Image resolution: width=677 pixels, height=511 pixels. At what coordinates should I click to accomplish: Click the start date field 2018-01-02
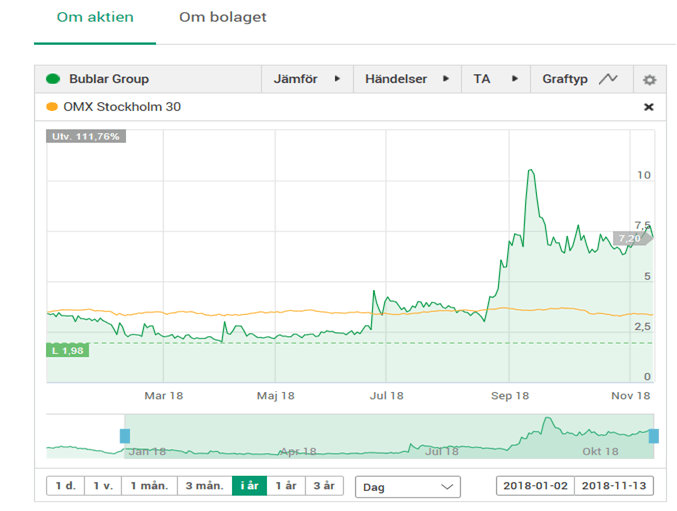click(535, 486)
